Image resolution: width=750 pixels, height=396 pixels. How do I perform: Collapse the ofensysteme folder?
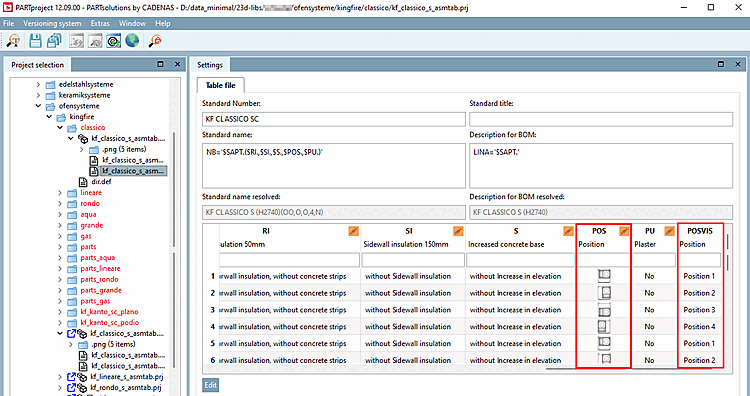(x=38, y=106)
